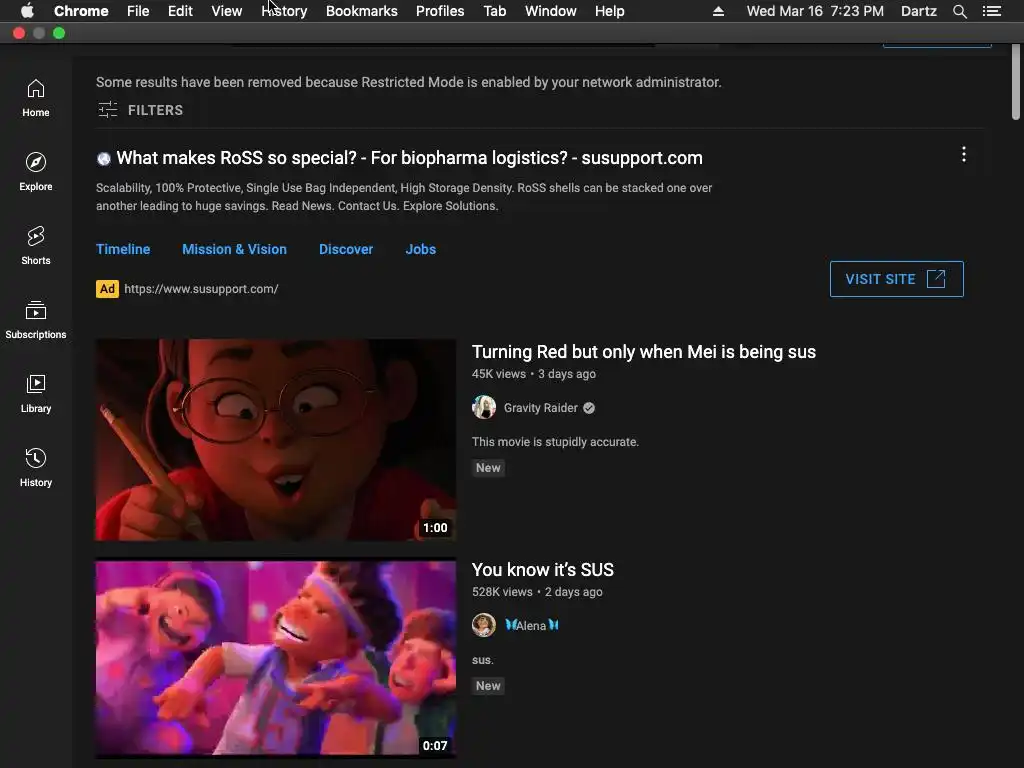Click the globe icon beside the ad title
1024x768 pixels.
pos(103,159)
